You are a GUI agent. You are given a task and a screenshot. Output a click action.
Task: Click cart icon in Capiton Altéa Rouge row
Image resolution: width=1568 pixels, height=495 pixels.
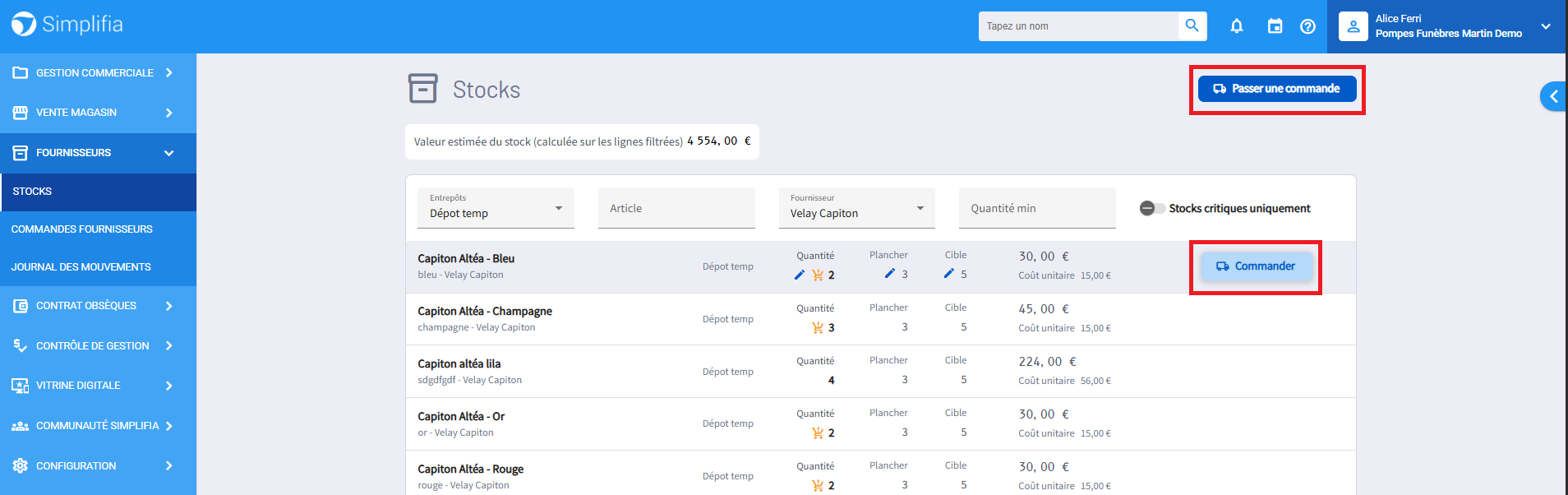point(818,485)
